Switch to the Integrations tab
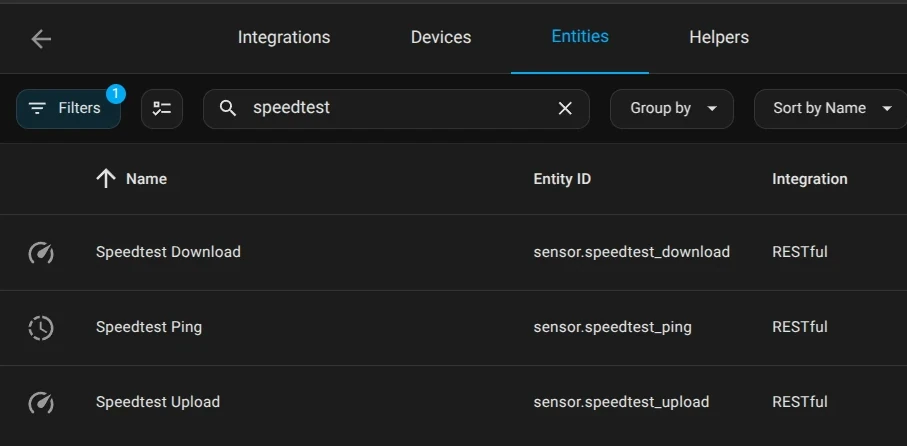This screenshot has height=446, width=907. (x=284, y=38)
